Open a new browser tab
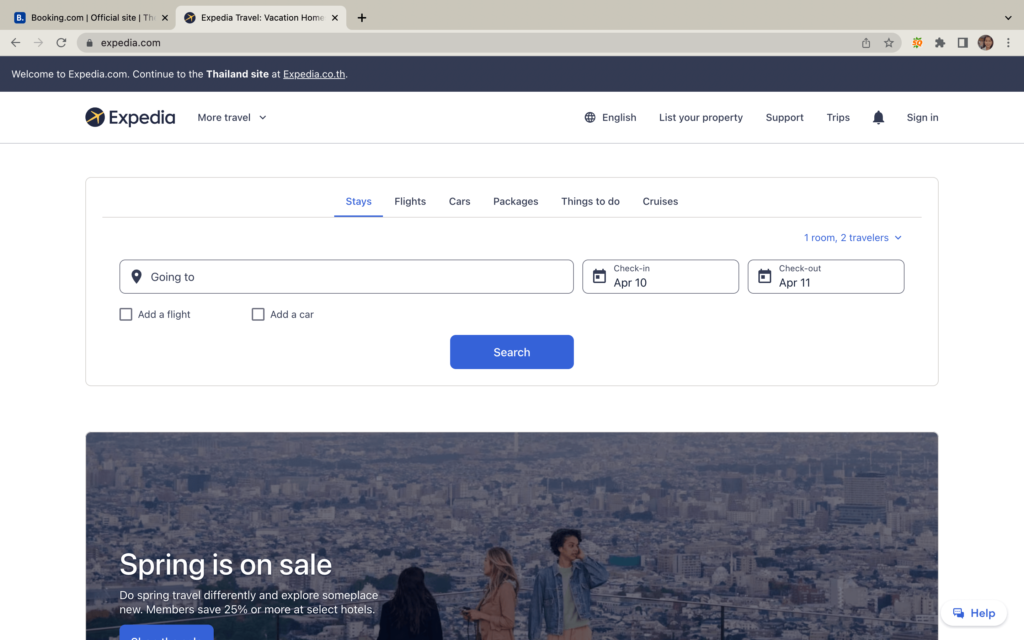 pos(362,18)
